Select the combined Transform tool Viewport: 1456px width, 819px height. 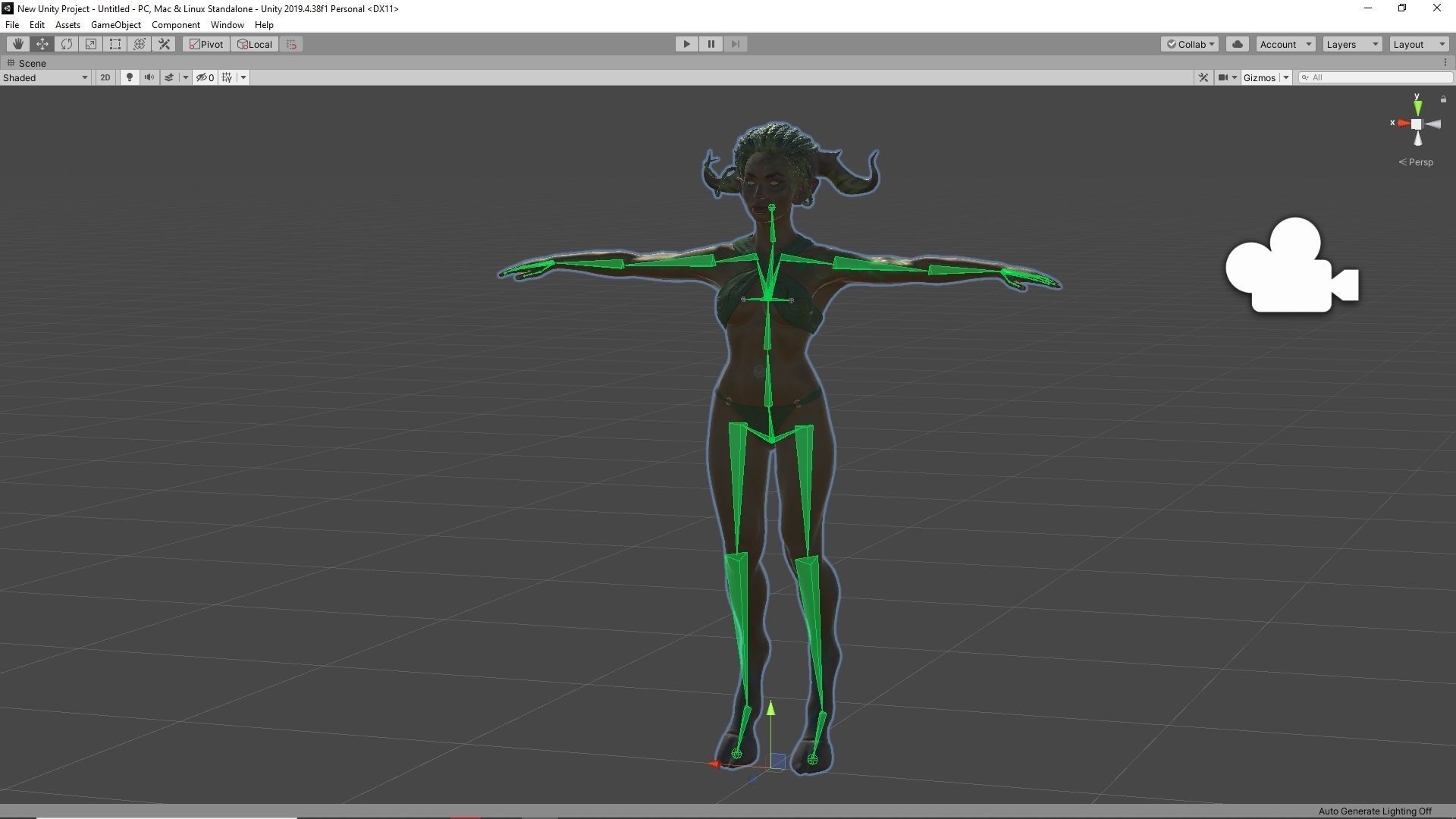pyautogui.click(x=140, y=44)
